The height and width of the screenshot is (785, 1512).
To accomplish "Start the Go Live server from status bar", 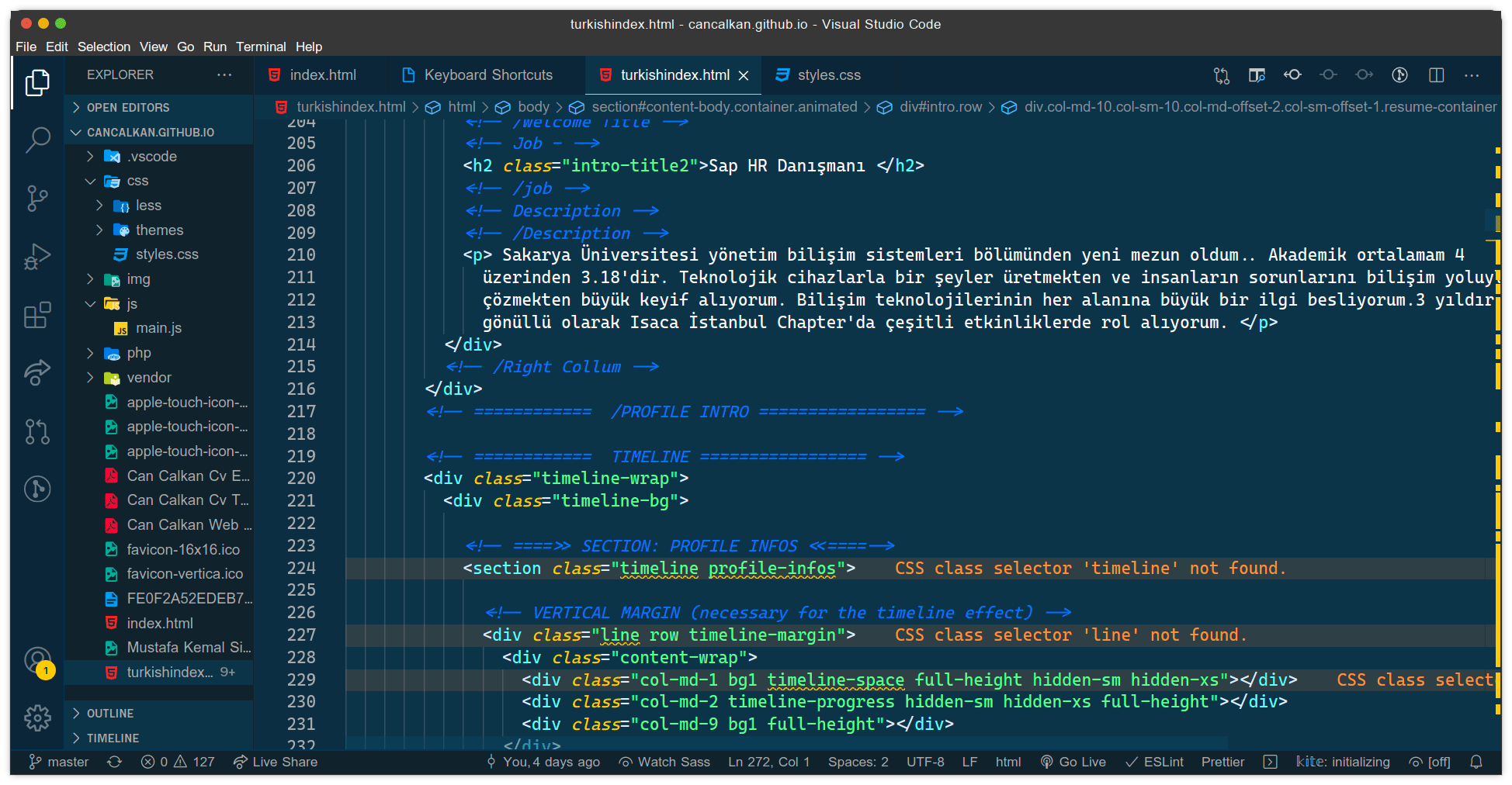I will [1073, 762].
